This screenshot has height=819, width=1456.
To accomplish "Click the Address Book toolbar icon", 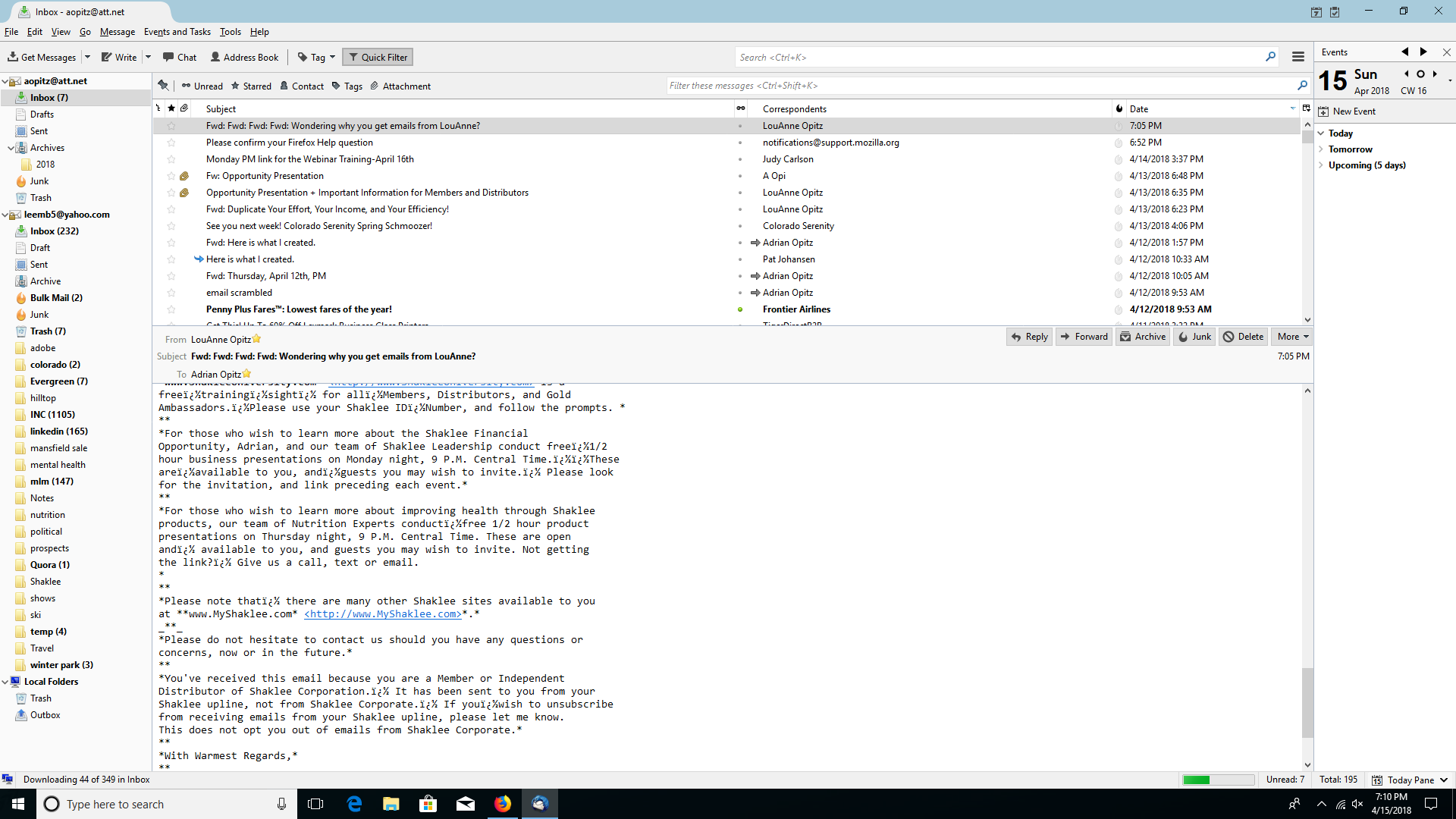I will 244,57.
